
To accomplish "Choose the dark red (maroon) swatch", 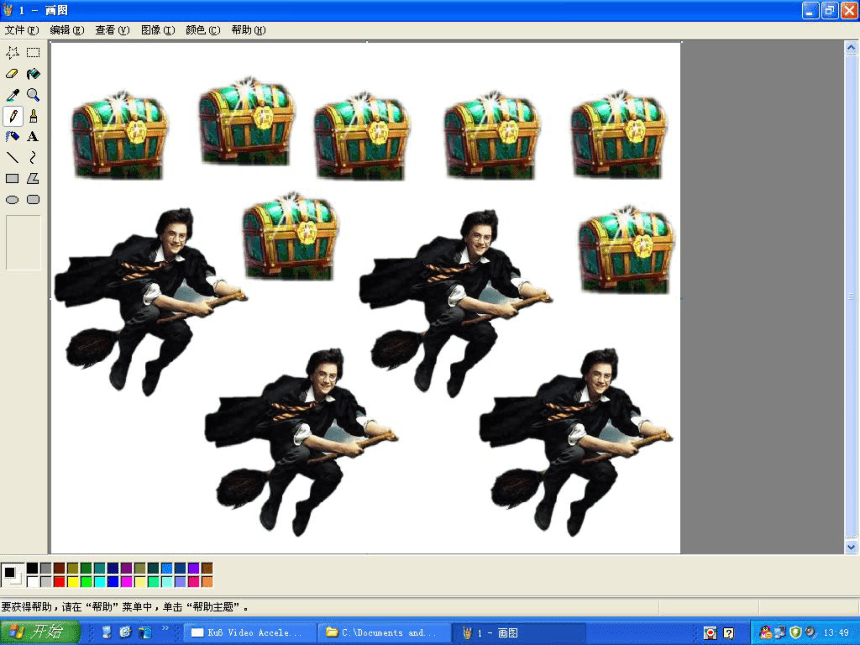I will pyautogui.click(x=59, y=568).
